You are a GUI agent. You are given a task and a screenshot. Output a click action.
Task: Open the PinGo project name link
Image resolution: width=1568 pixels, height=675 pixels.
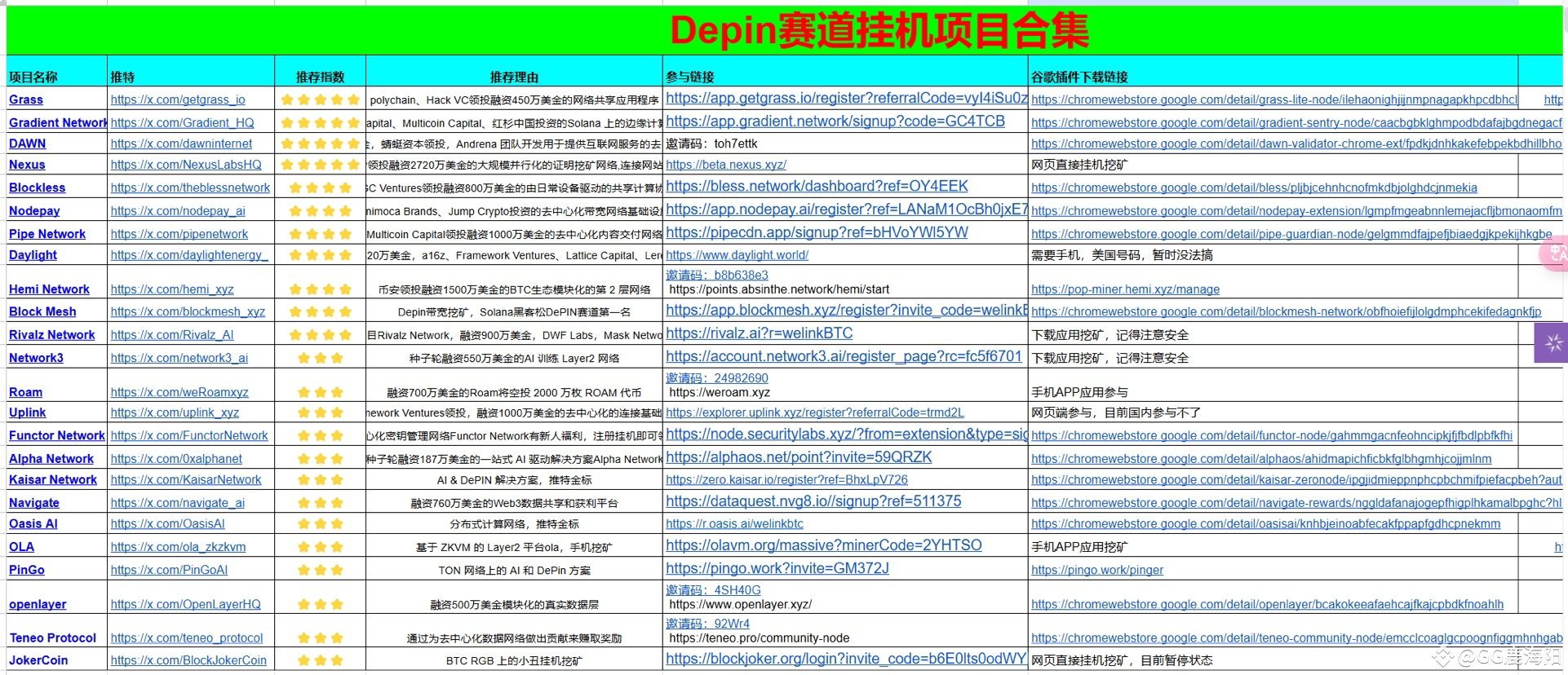pos(27,570)
